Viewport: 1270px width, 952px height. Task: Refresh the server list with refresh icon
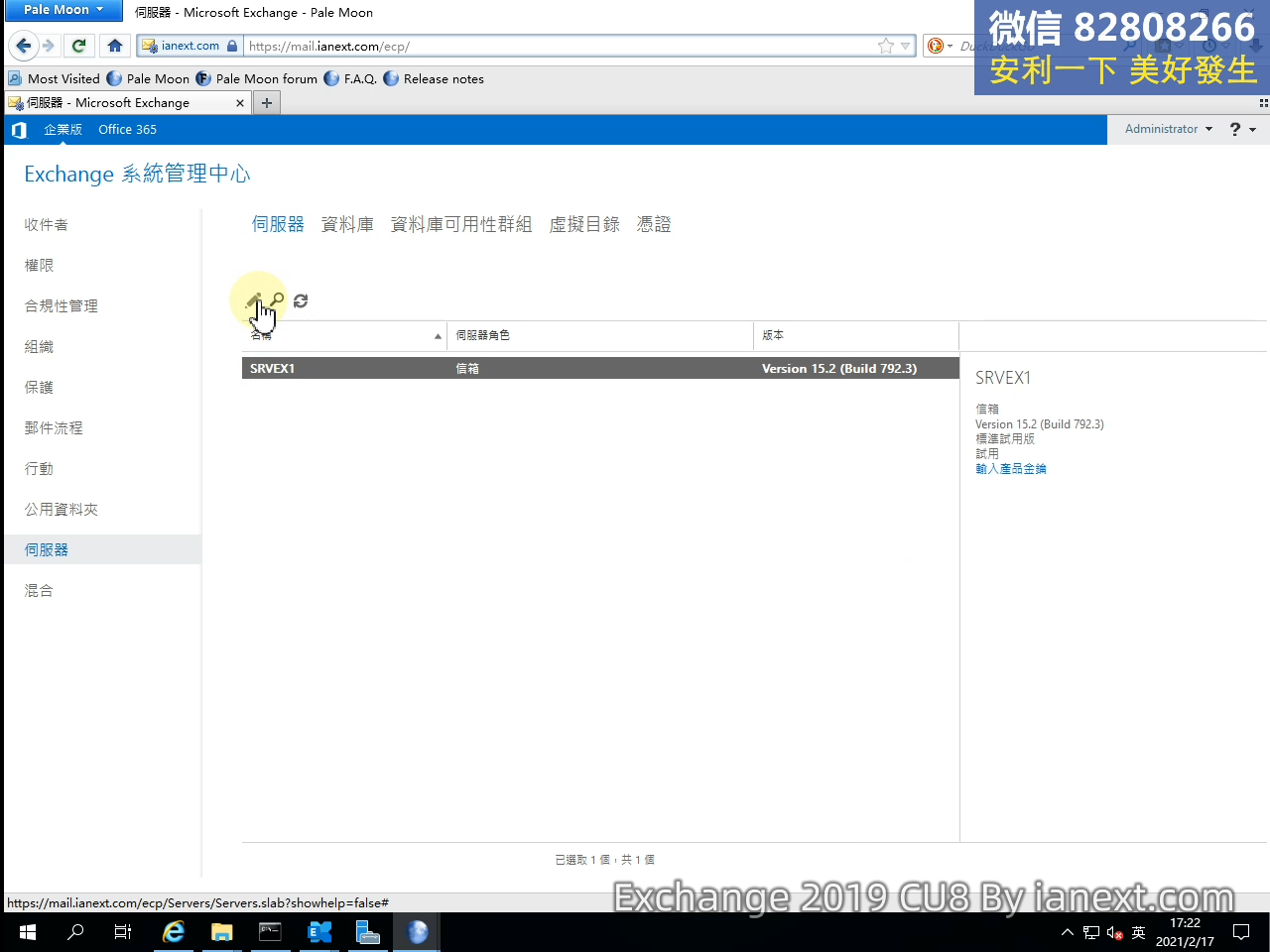301,299
